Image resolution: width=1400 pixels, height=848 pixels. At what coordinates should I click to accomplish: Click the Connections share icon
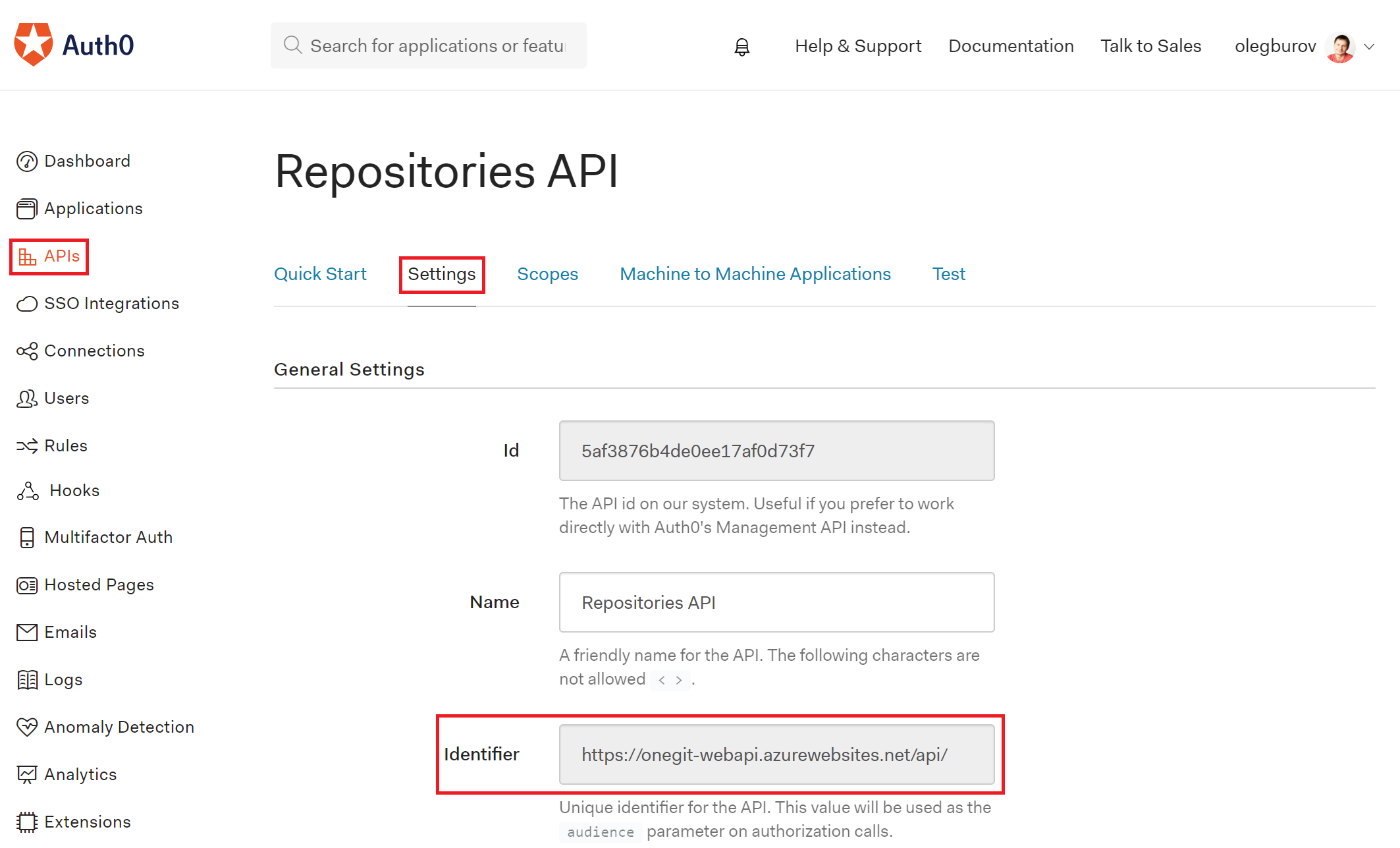point(26,351)
